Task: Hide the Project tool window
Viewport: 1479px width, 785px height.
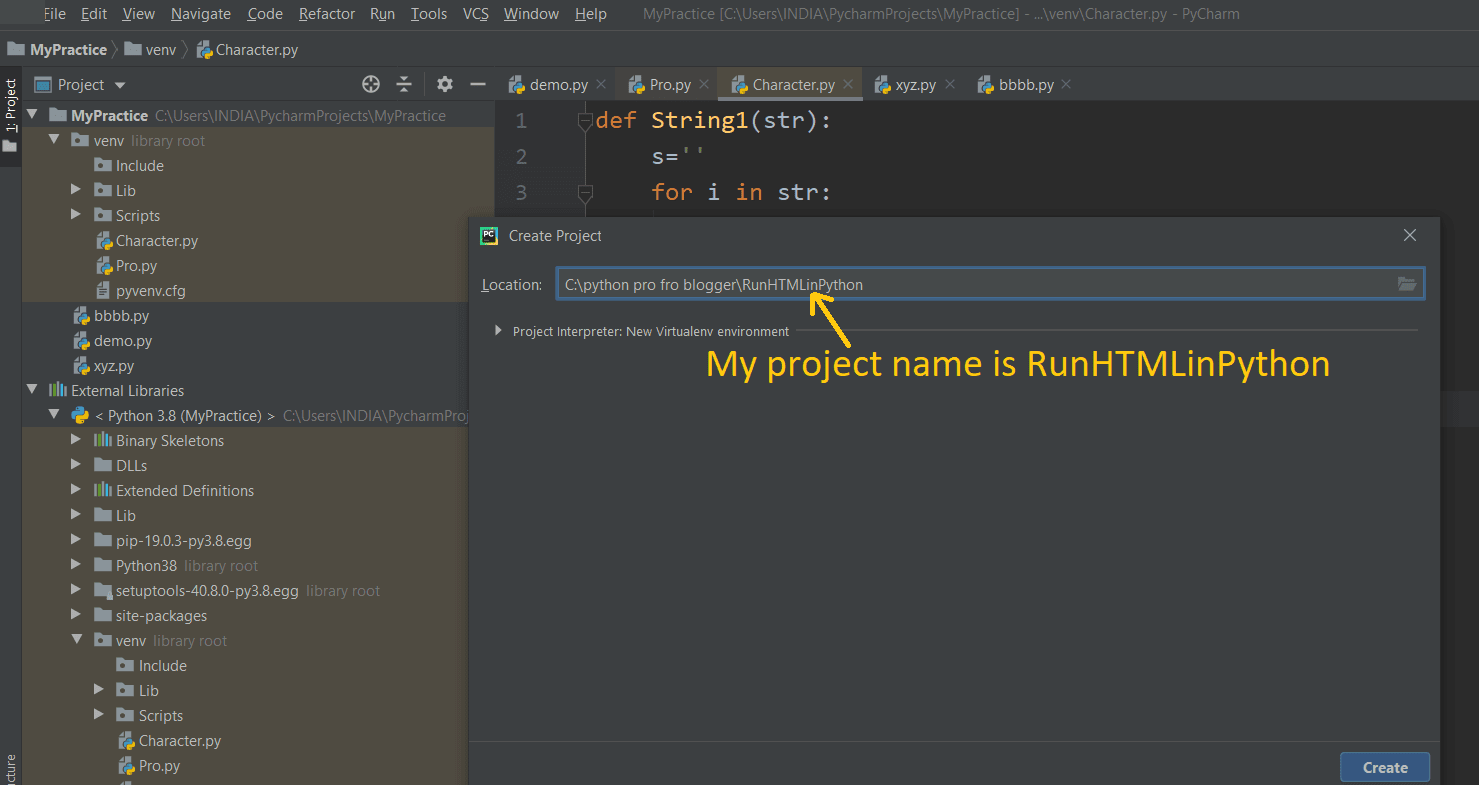Action: point(477,84)
